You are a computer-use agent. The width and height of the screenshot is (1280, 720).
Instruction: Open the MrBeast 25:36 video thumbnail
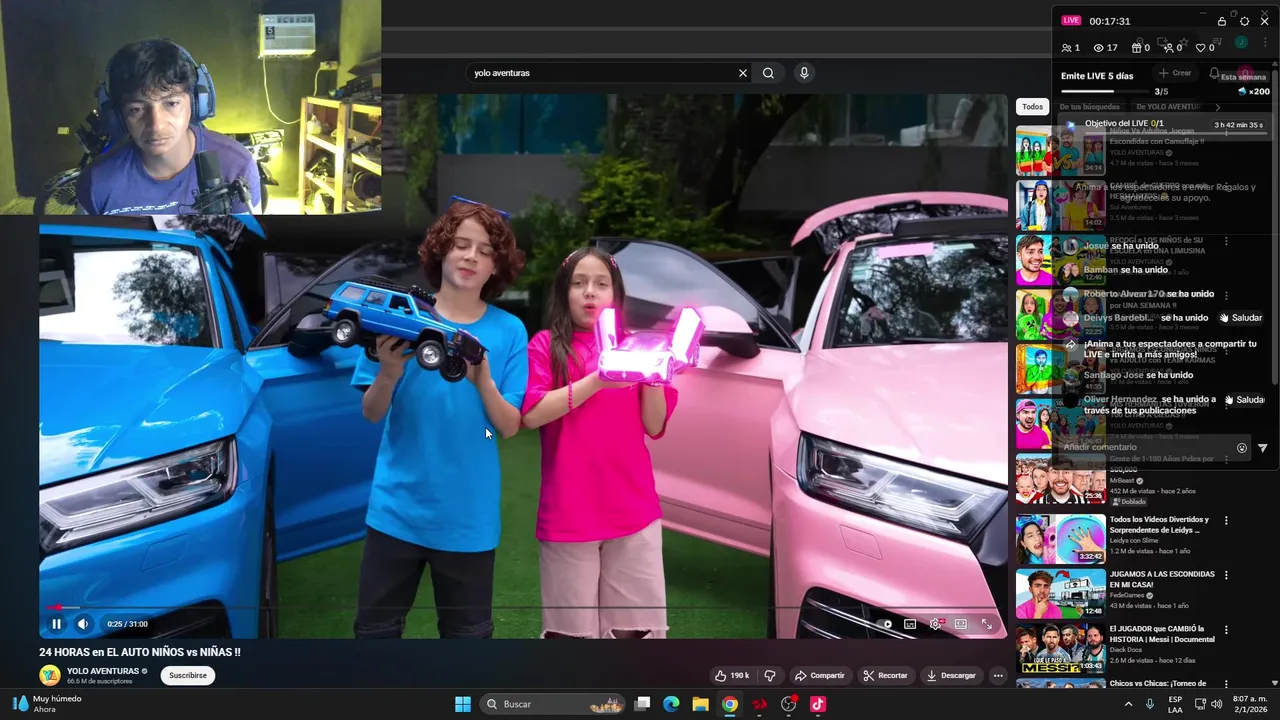pyautogui.click(x=1060, y=479)
